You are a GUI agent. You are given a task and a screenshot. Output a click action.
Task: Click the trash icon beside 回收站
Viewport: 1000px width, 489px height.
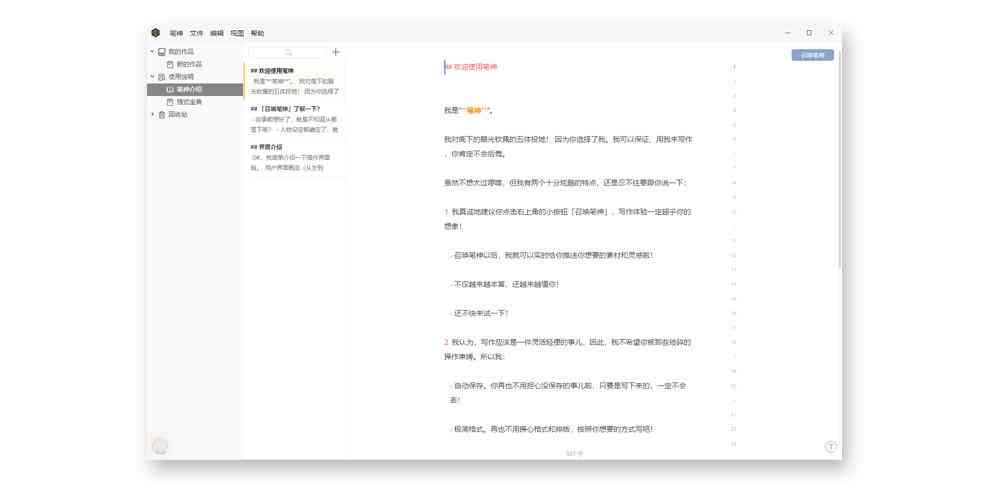[161, 115]
